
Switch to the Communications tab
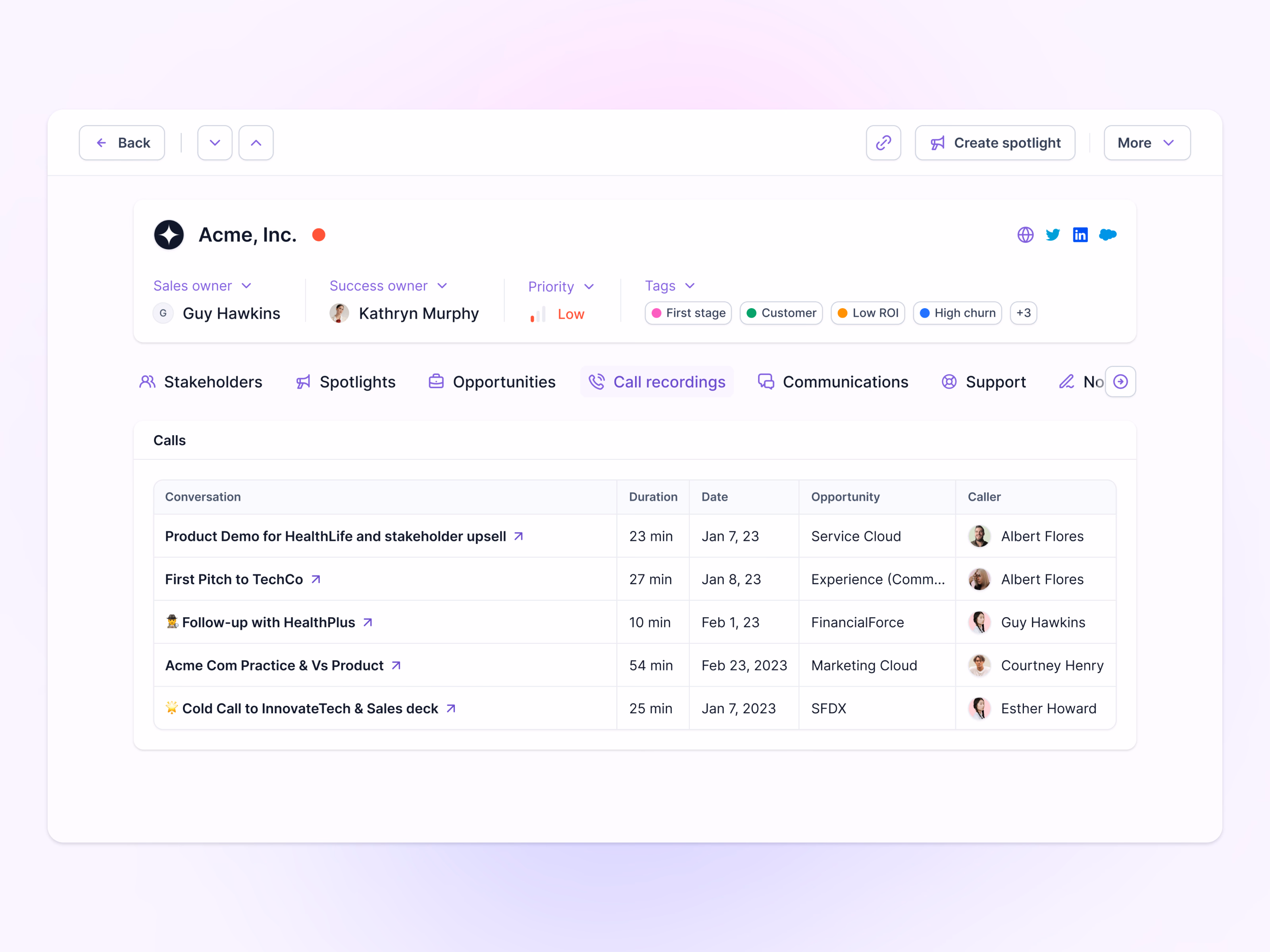coord(833,382)
